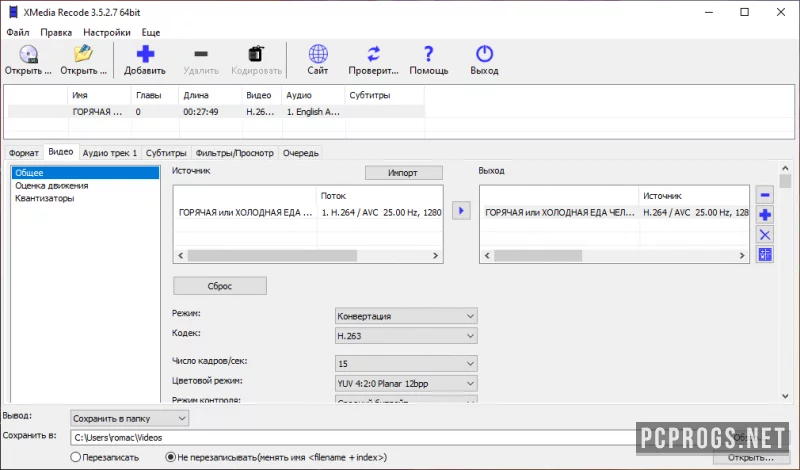Click the source list horizontal scrollbar thumb

click(272, 255)
